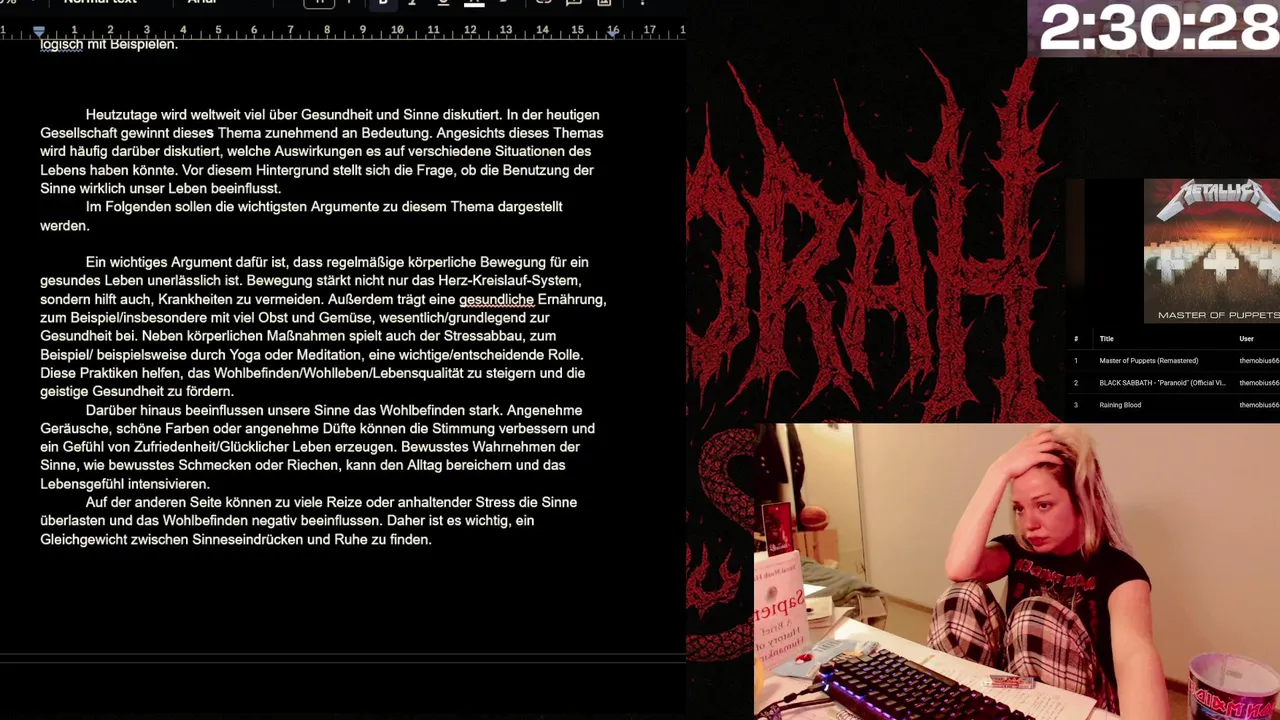
Task: Click the line starting 'Auf der anderen Seite'
Action: tap(331, 502)
